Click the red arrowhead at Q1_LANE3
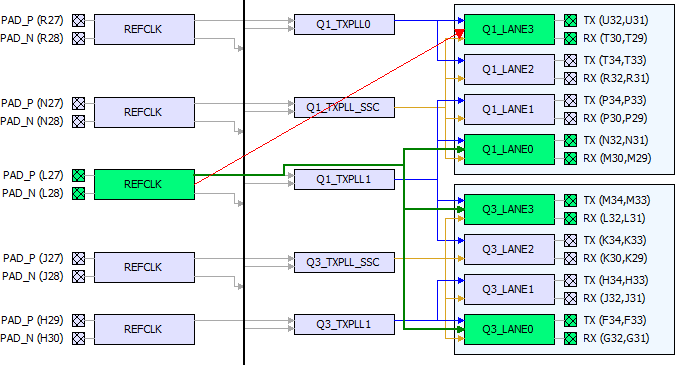This screenshot has width=675, height=365. pyautogui.click(x=459, y=34)
